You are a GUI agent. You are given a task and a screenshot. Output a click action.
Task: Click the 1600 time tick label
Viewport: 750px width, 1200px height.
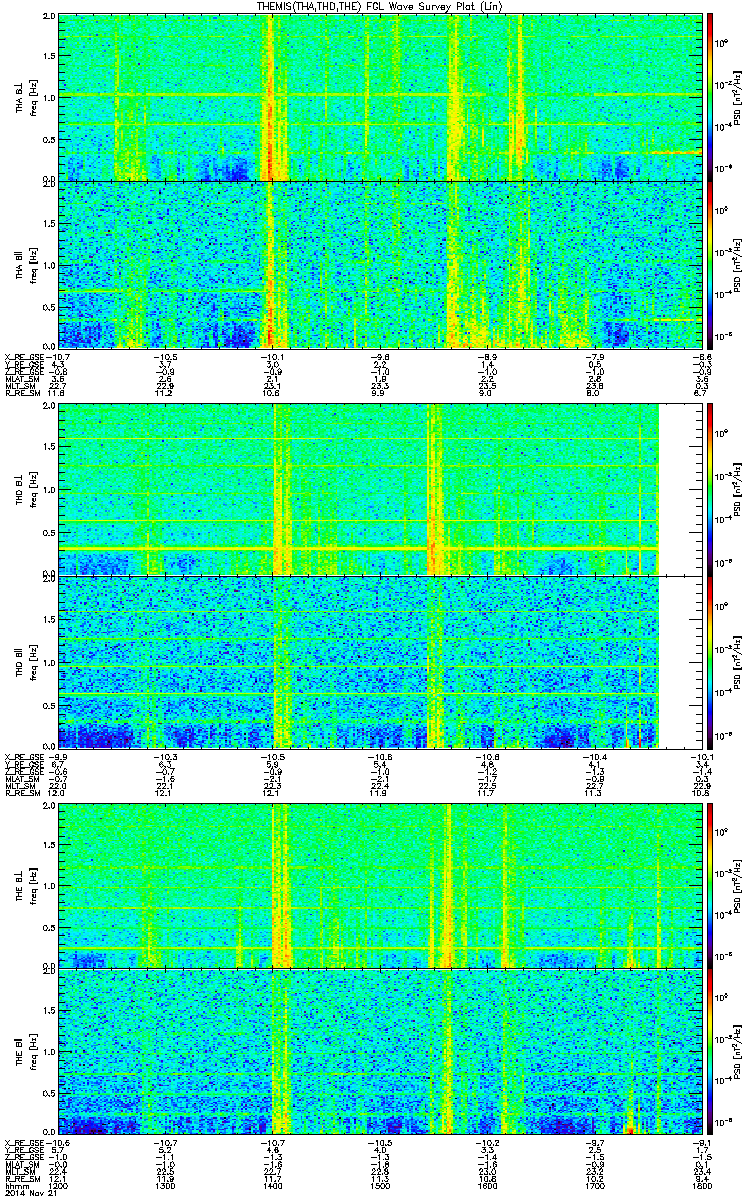[x=488, y=1187]
